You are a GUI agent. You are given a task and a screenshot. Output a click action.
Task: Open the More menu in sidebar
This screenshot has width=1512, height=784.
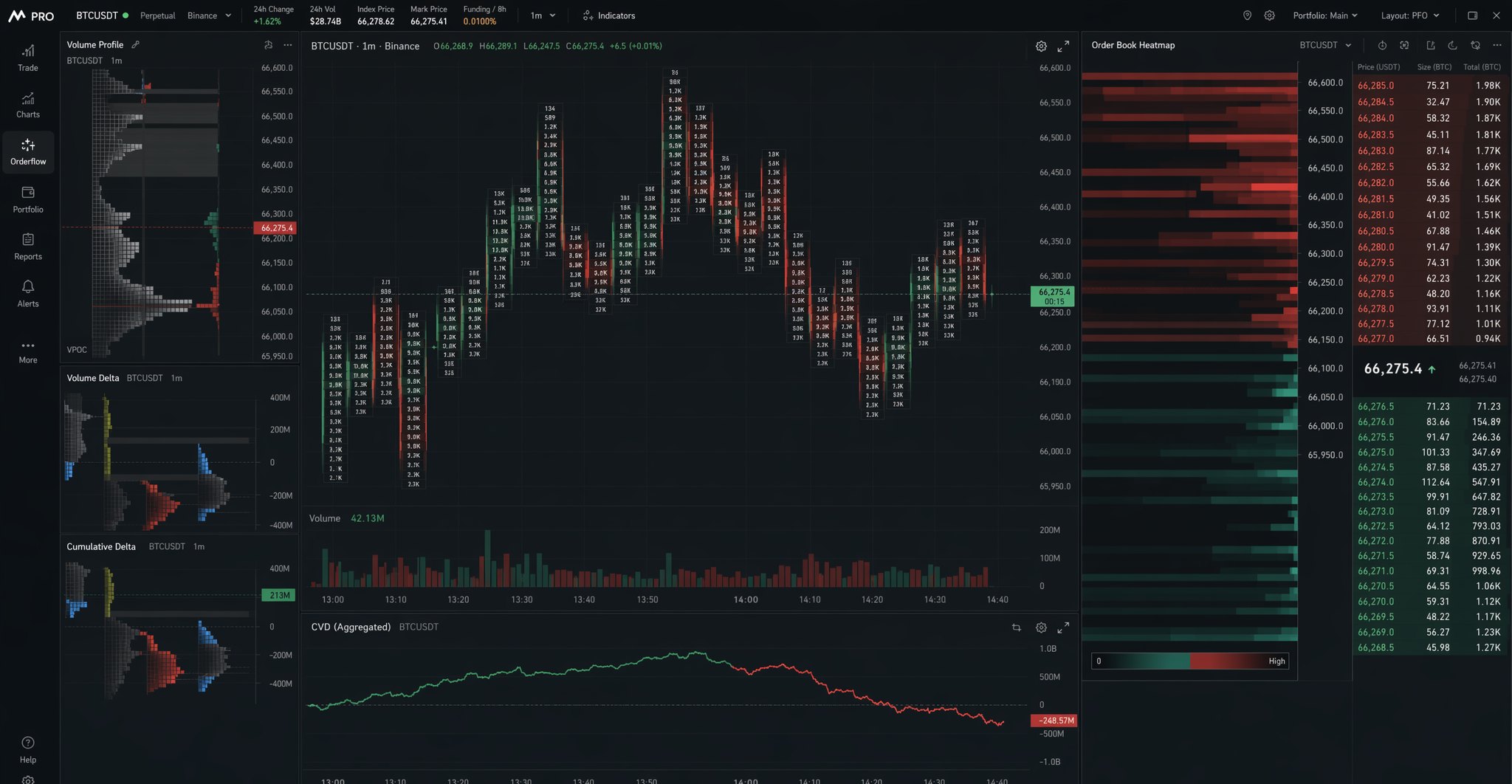(x=28, y=351)
